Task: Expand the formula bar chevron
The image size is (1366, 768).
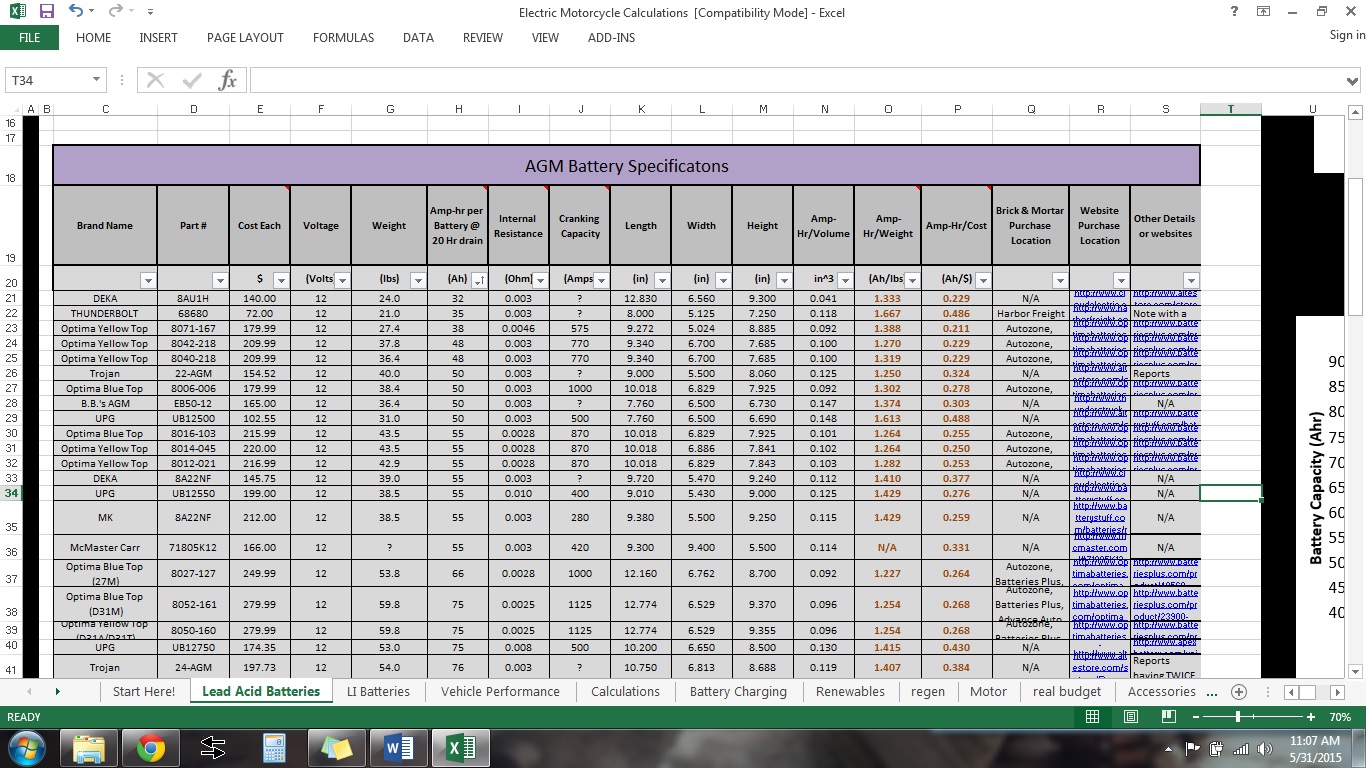Action: pos(1353,80)
